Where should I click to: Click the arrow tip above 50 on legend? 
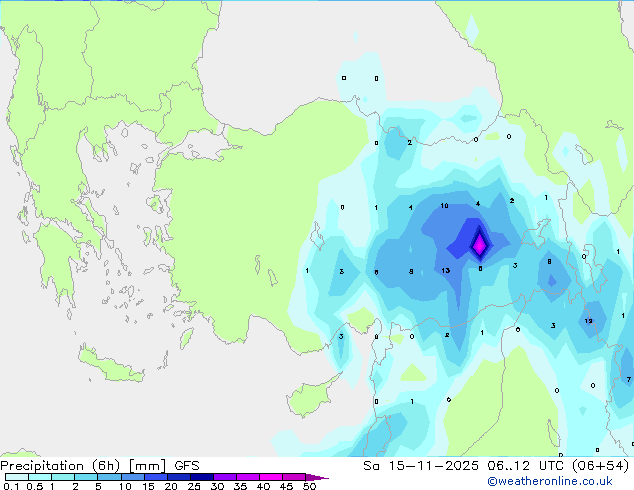(x=317, y=477)
